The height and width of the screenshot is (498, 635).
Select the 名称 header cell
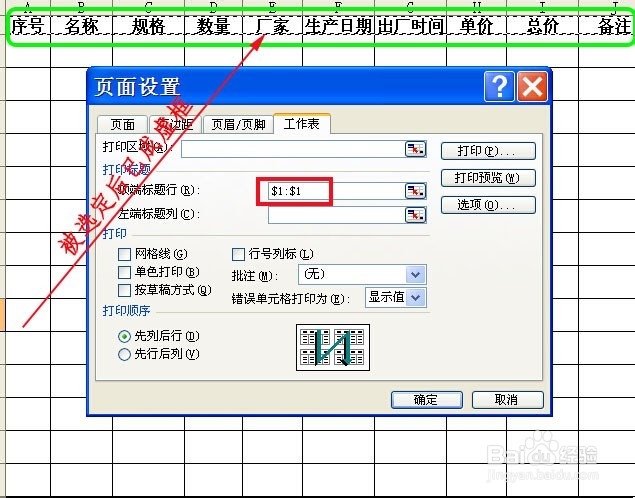point(81,26)
